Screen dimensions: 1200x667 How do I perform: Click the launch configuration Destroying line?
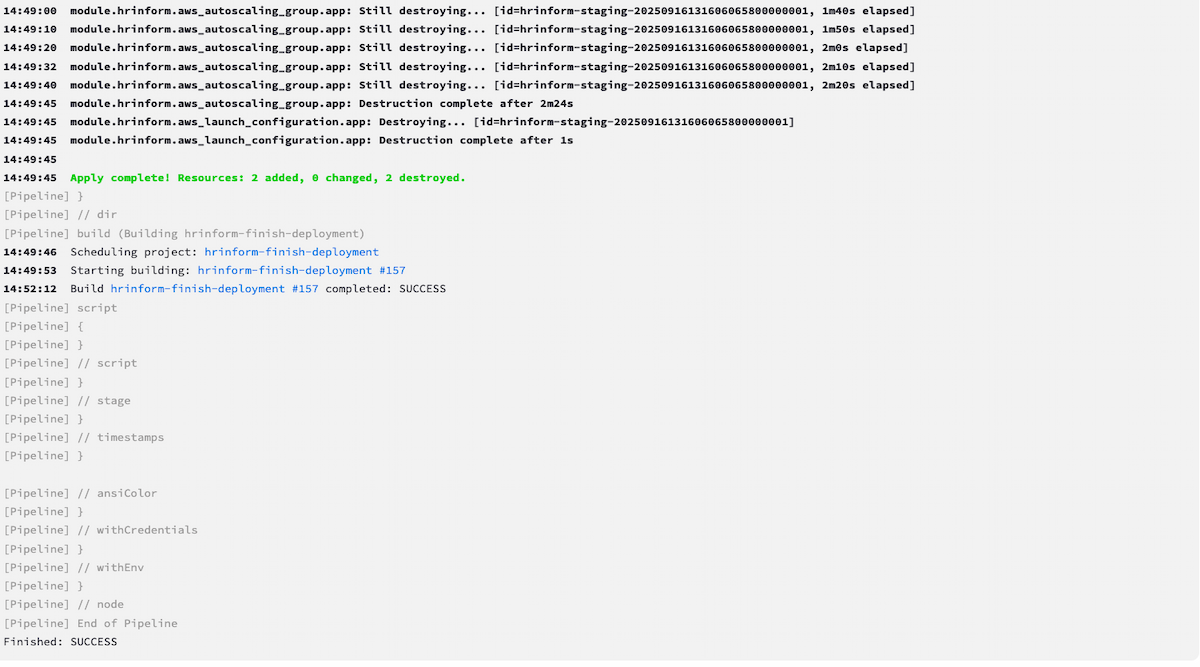point(431,122)
